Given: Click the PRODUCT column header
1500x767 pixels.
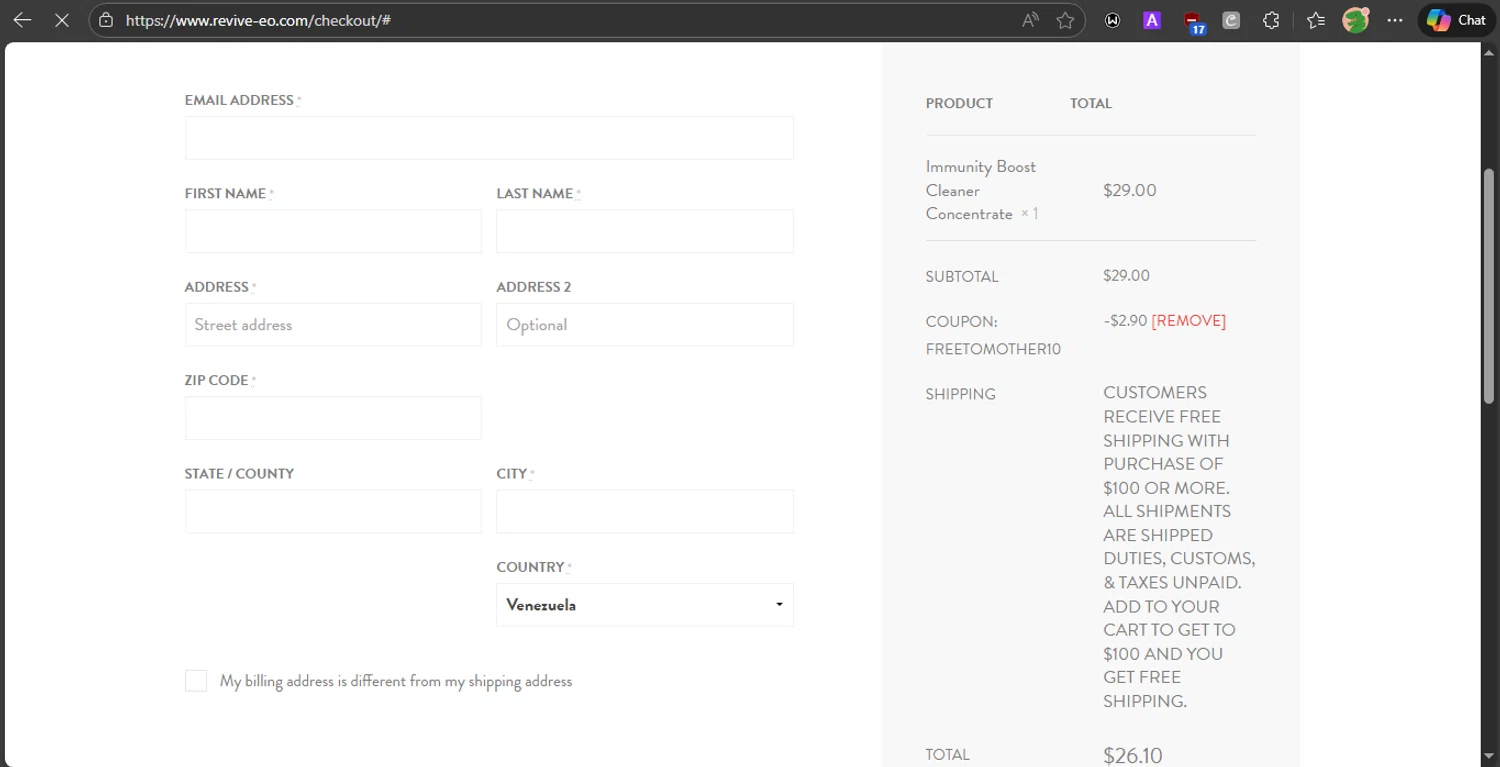Looking at the screenshot, I should pos(959,103).
